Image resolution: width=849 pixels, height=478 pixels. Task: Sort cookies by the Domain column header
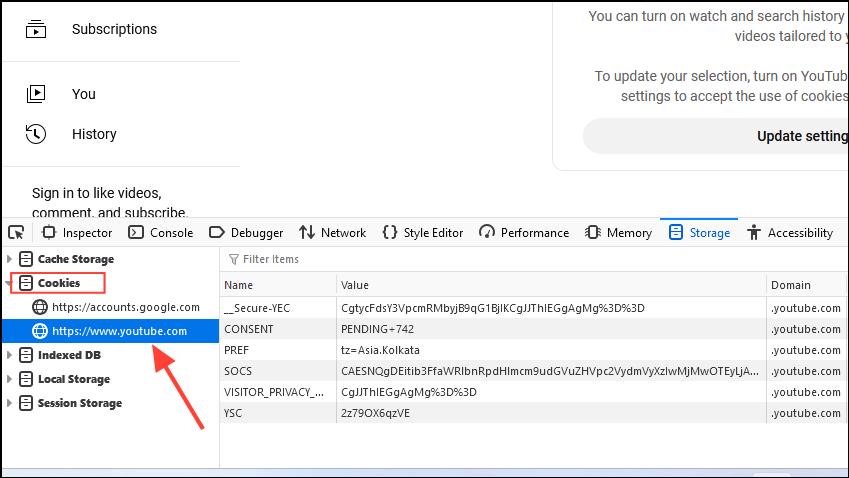(807, 285)
